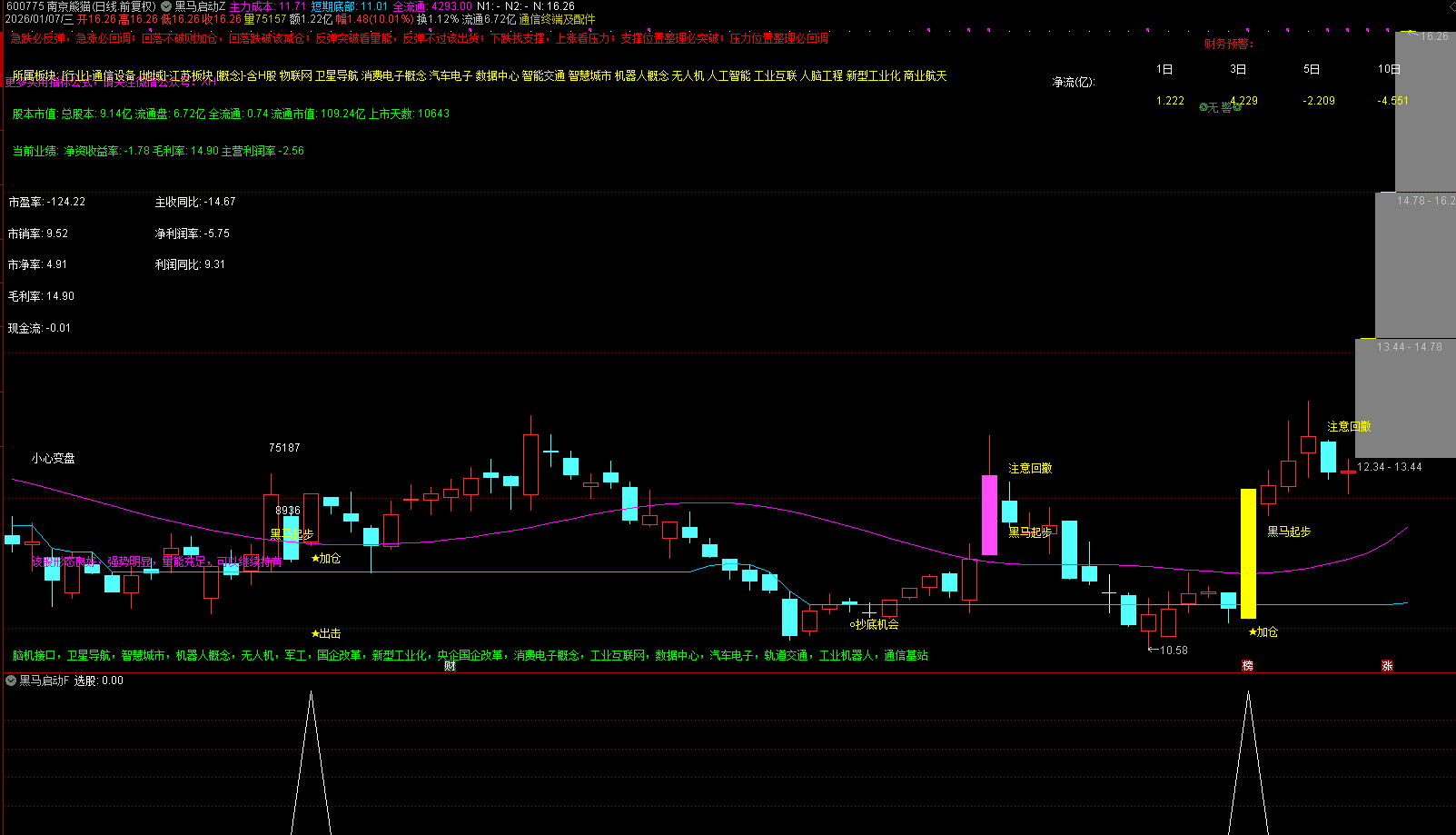Click the green 无警 financial warning status
1456x835 pixels.
click(x=1220, y=107)
